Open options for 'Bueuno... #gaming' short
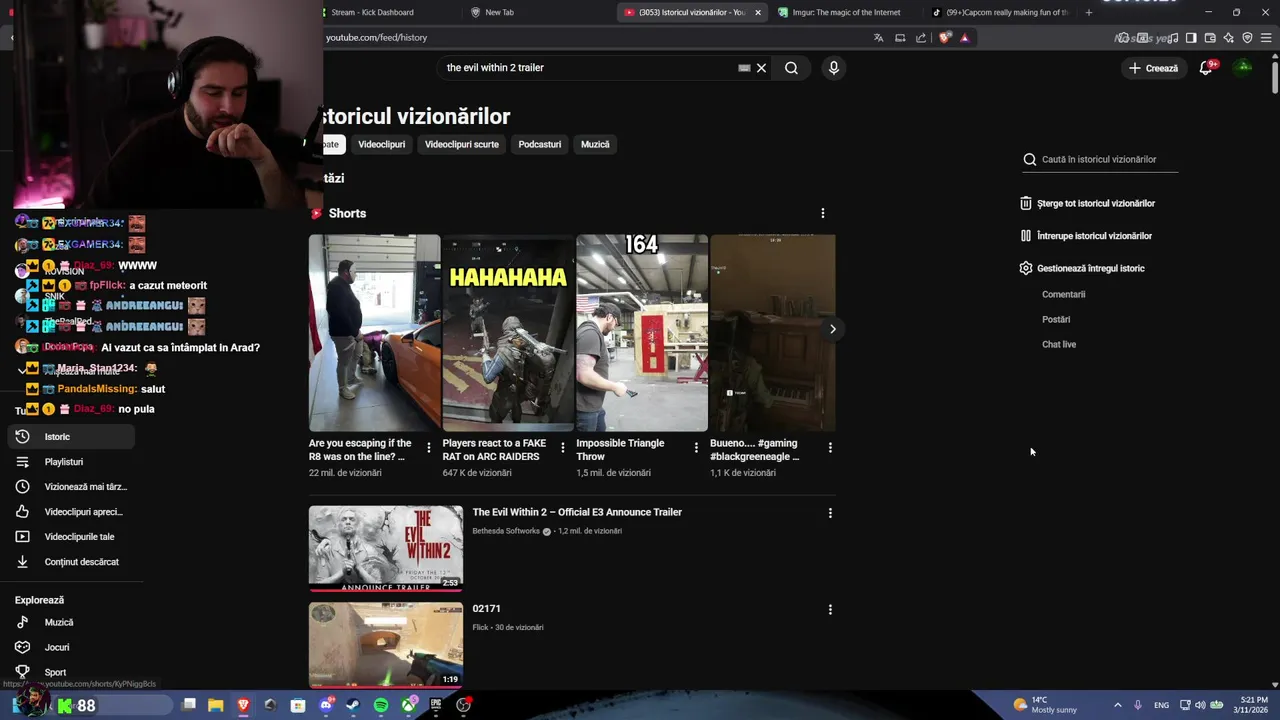The height and width of the screenshot is (720, 1280). [830, 447]
